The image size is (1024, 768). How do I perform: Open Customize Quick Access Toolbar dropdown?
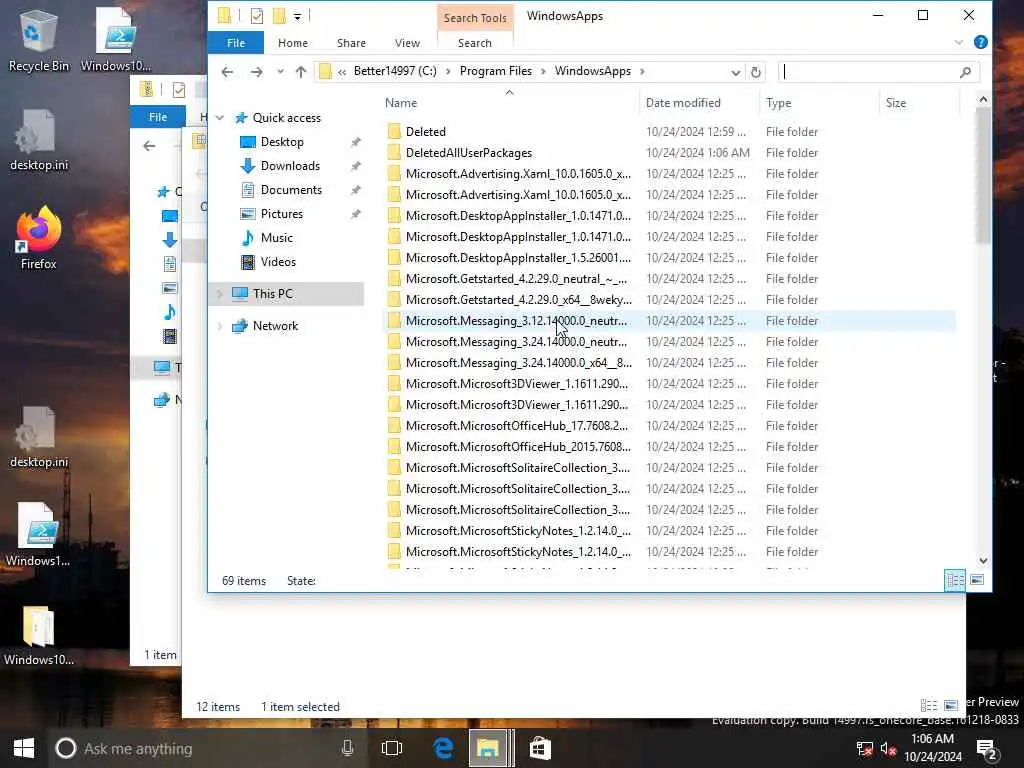[297, 16]
